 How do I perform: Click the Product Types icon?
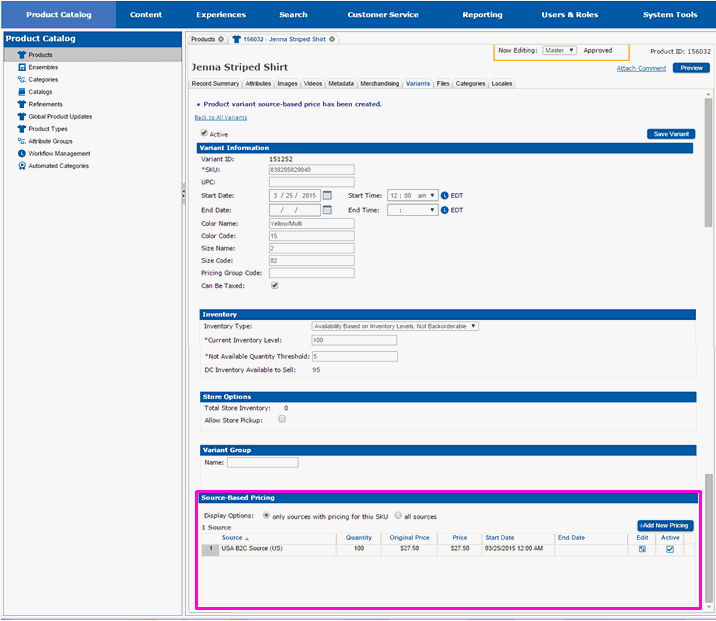coord(21,129)
